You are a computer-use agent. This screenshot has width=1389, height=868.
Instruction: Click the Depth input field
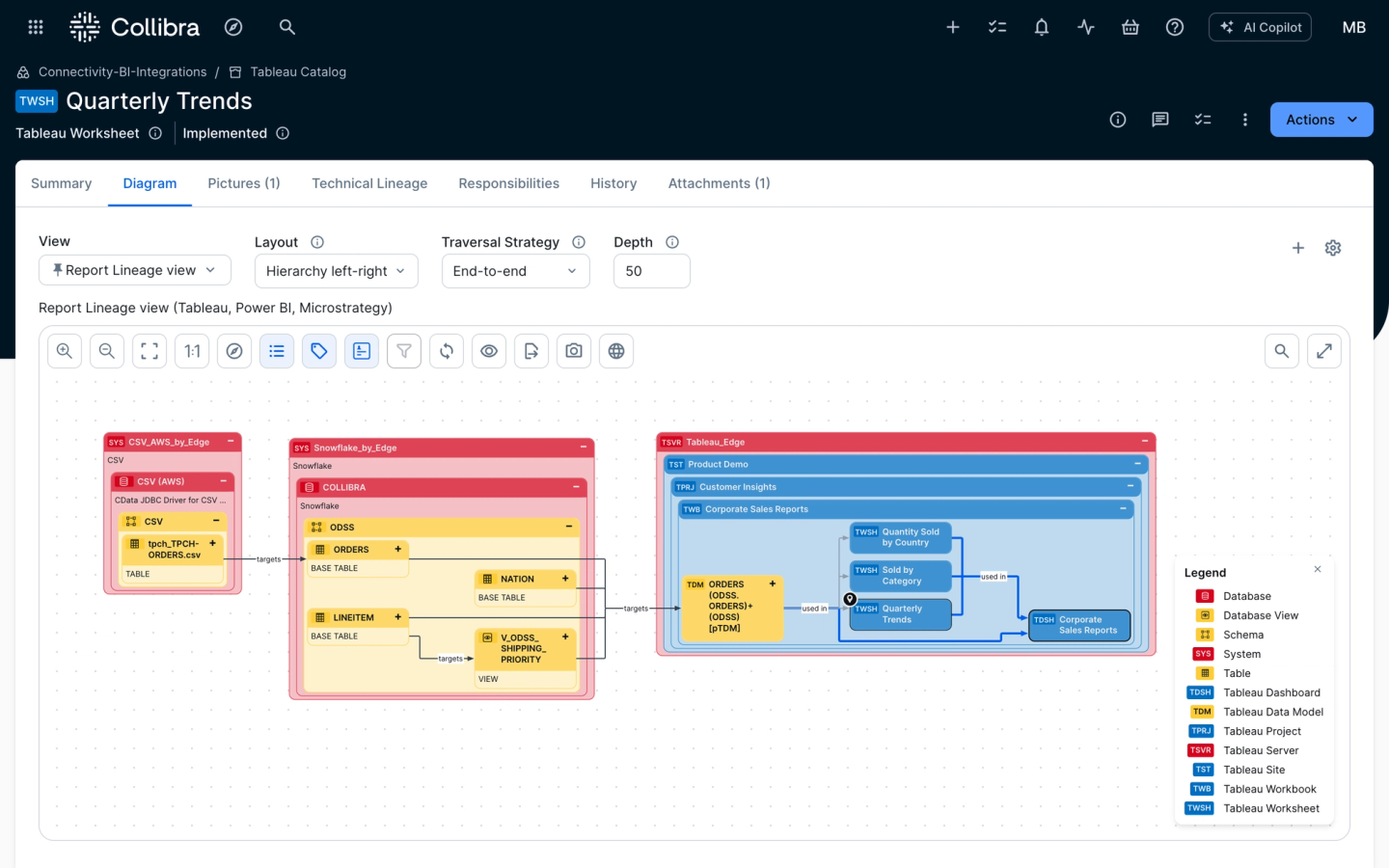tap(651, 271)
